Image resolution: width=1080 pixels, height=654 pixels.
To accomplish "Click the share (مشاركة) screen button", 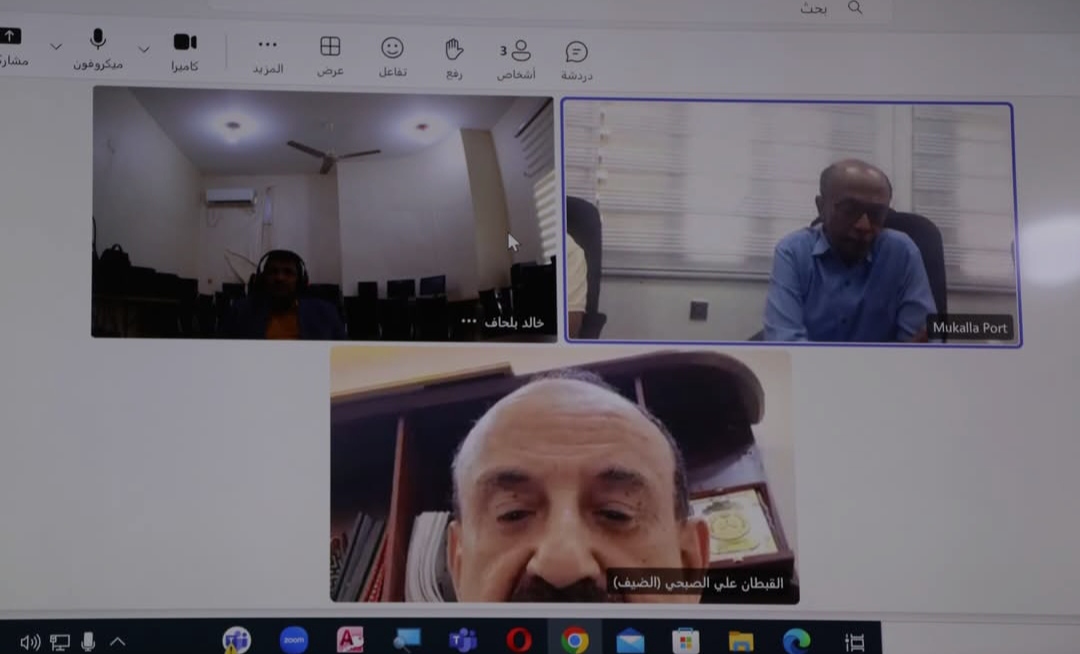I will (10, 45).
